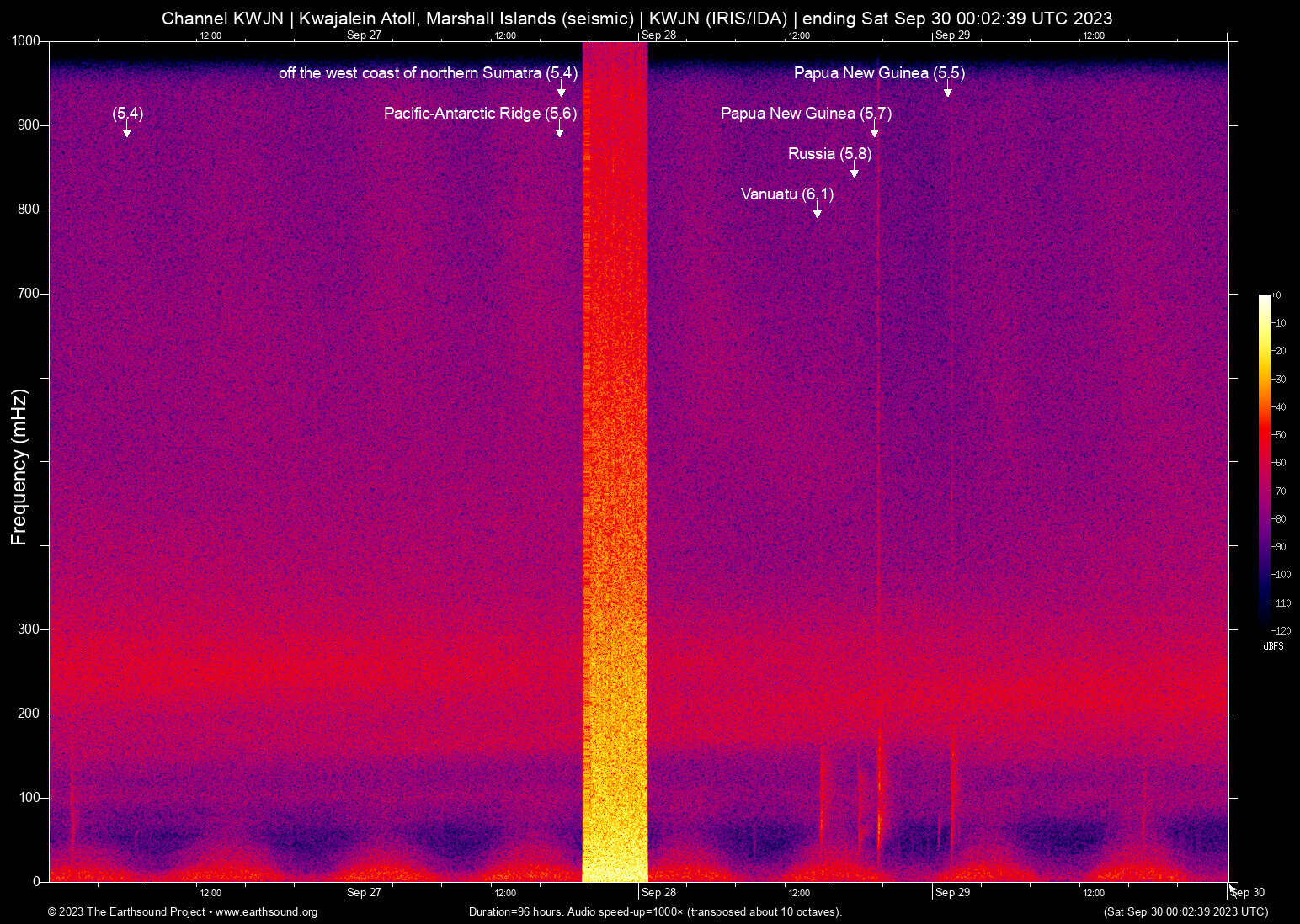This screenshot has height=924, width=1300.
Task: Click the 800 frequency tick label
Action: point(29,210)
